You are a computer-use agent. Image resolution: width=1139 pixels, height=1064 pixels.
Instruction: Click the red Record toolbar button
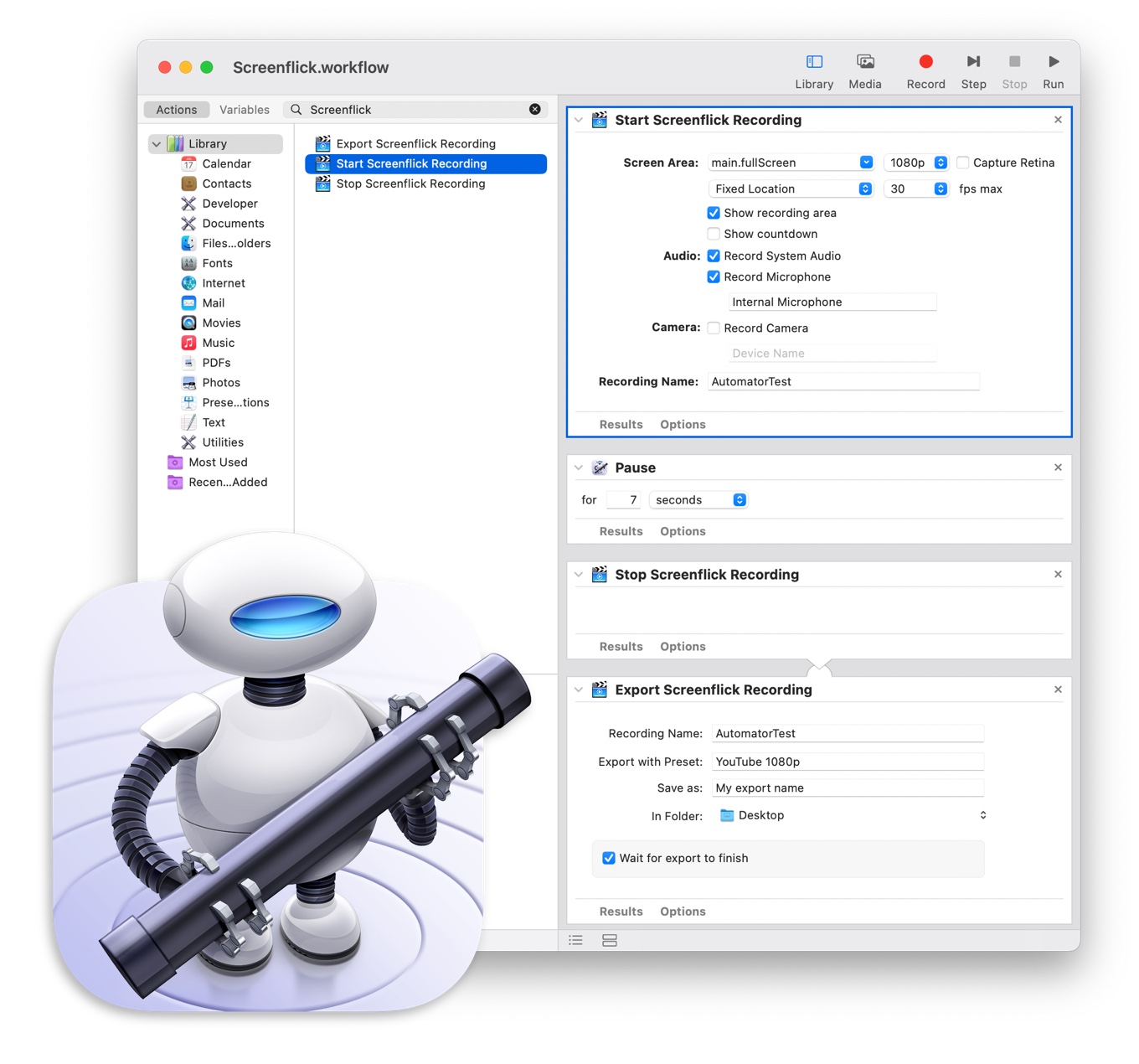pyautogui.click(x=925, y=61)
